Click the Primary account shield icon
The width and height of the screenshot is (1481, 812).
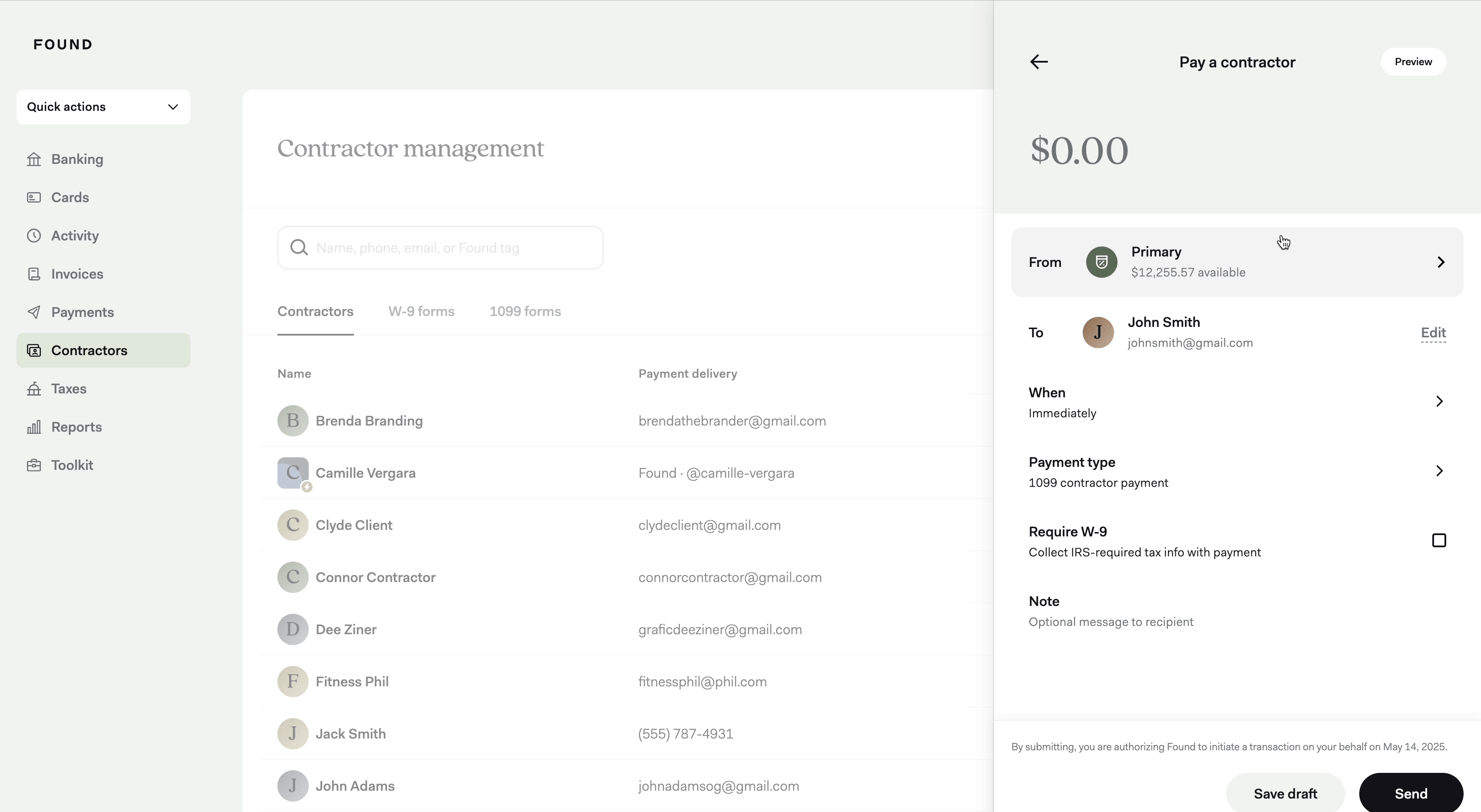[1101, 262]
